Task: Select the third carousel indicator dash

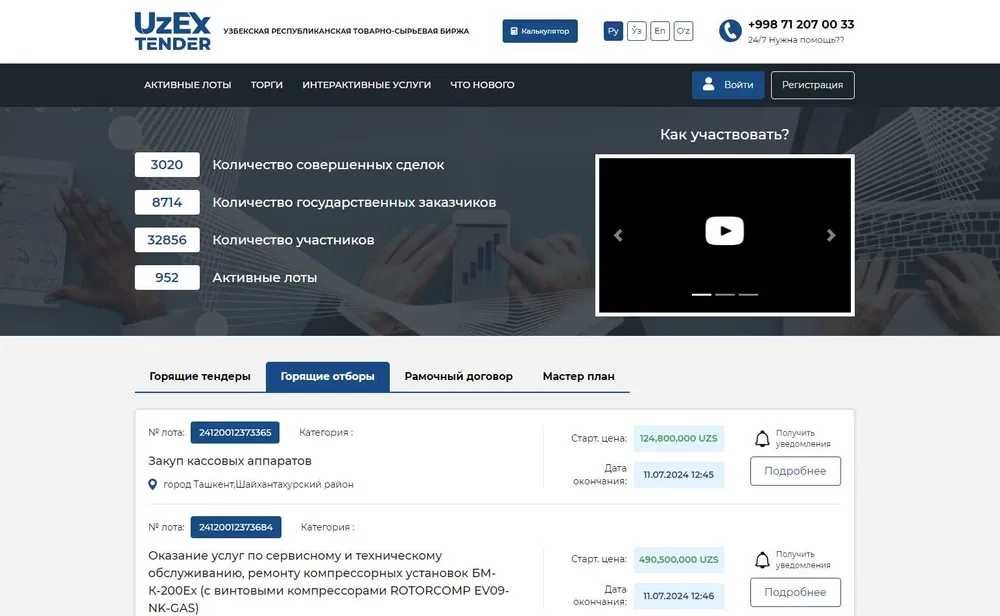Action: click(x=748, y=295)
